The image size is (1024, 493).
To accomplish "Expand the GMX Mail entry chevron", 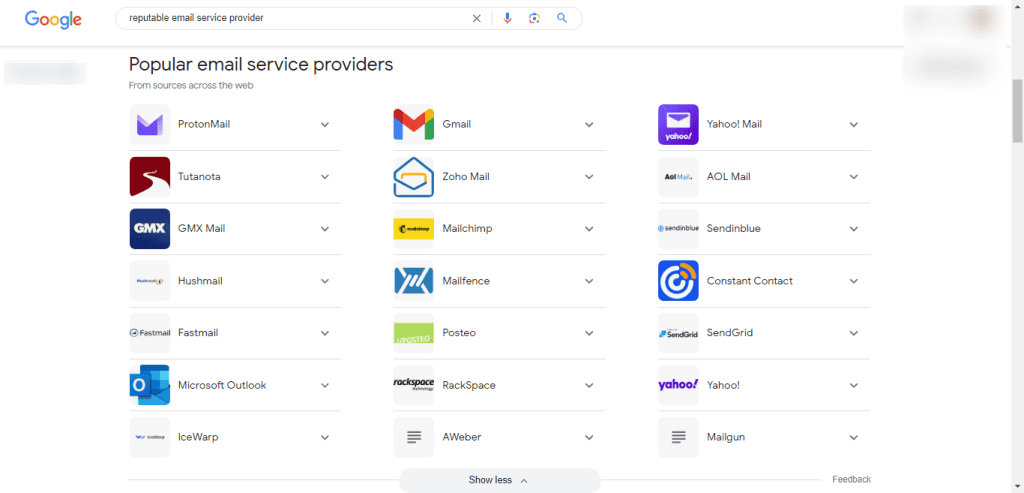I will (325, 229).
